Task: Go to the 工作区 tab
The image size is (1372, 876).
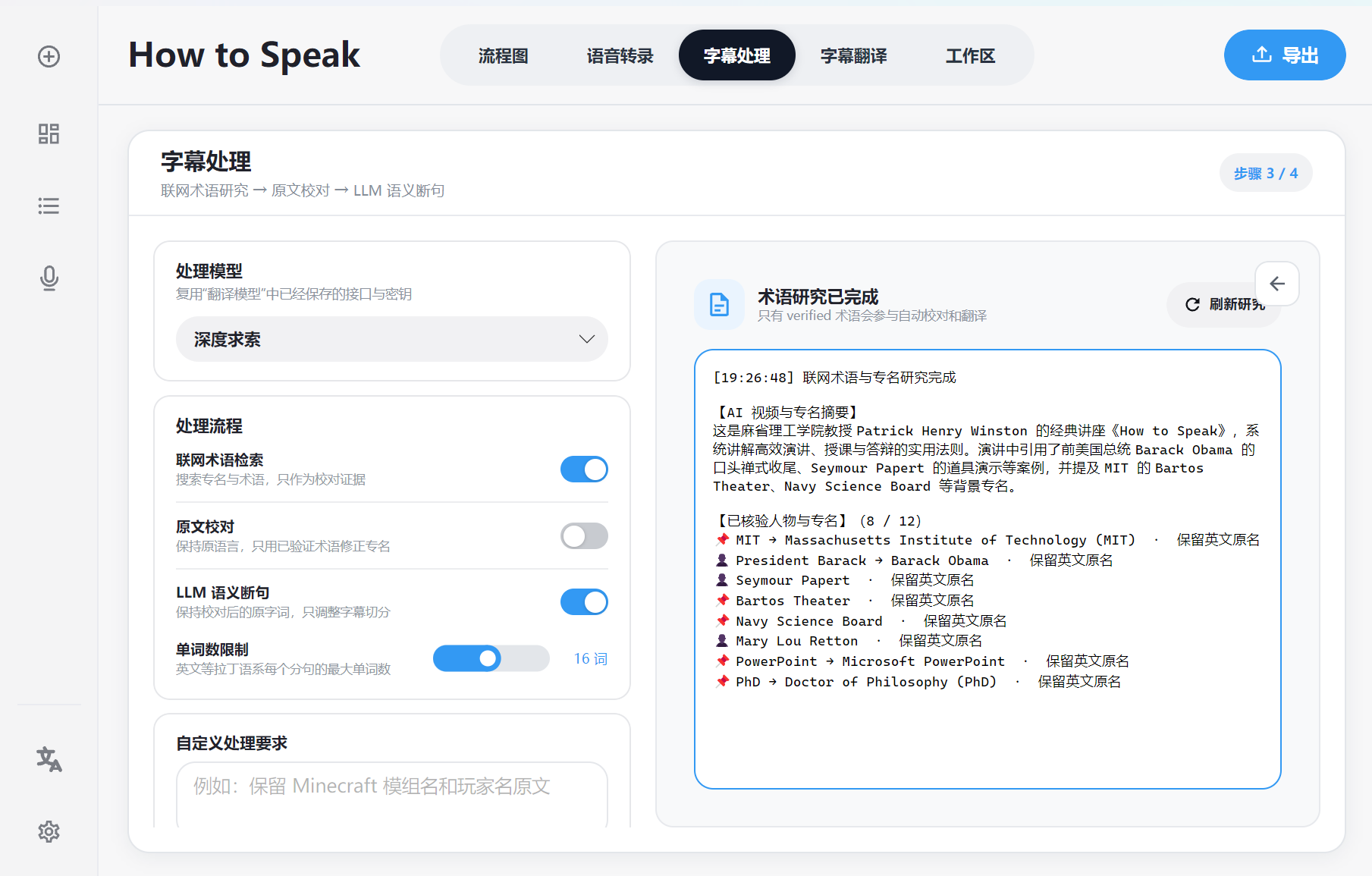Action: point(970,55)
